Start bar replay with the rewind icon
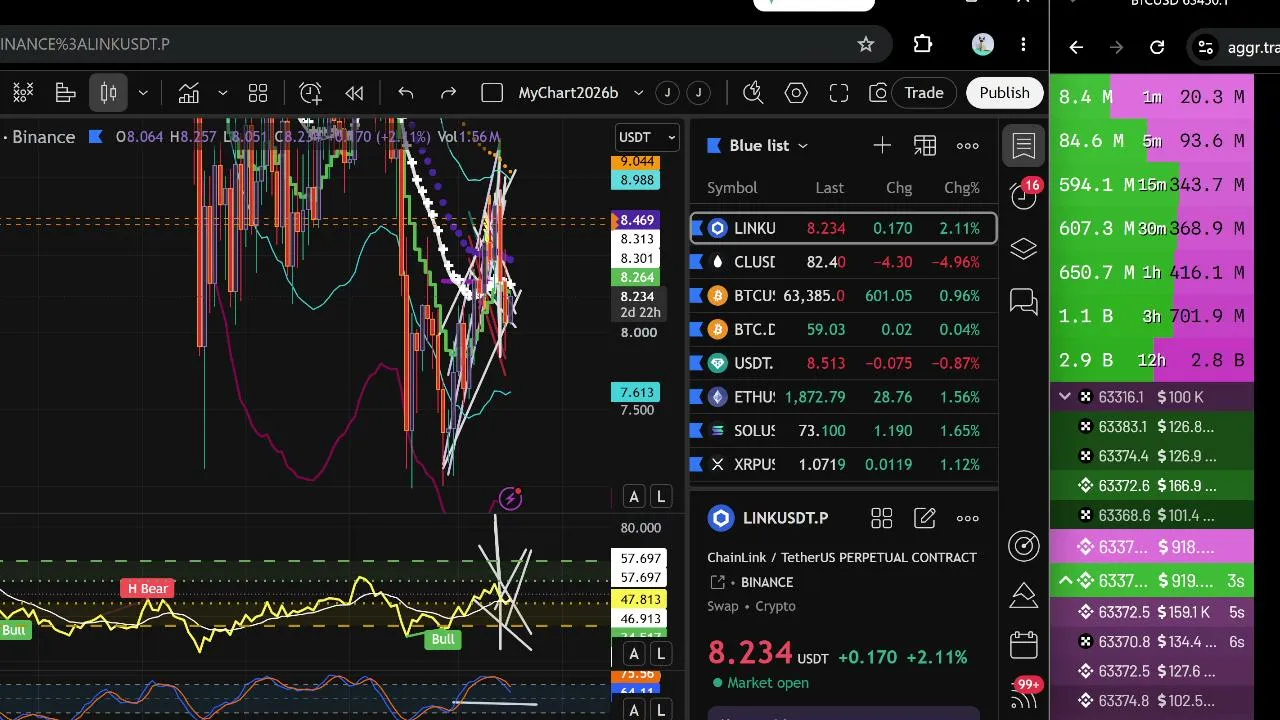The image size is (1280, 720). click(354, 93)
